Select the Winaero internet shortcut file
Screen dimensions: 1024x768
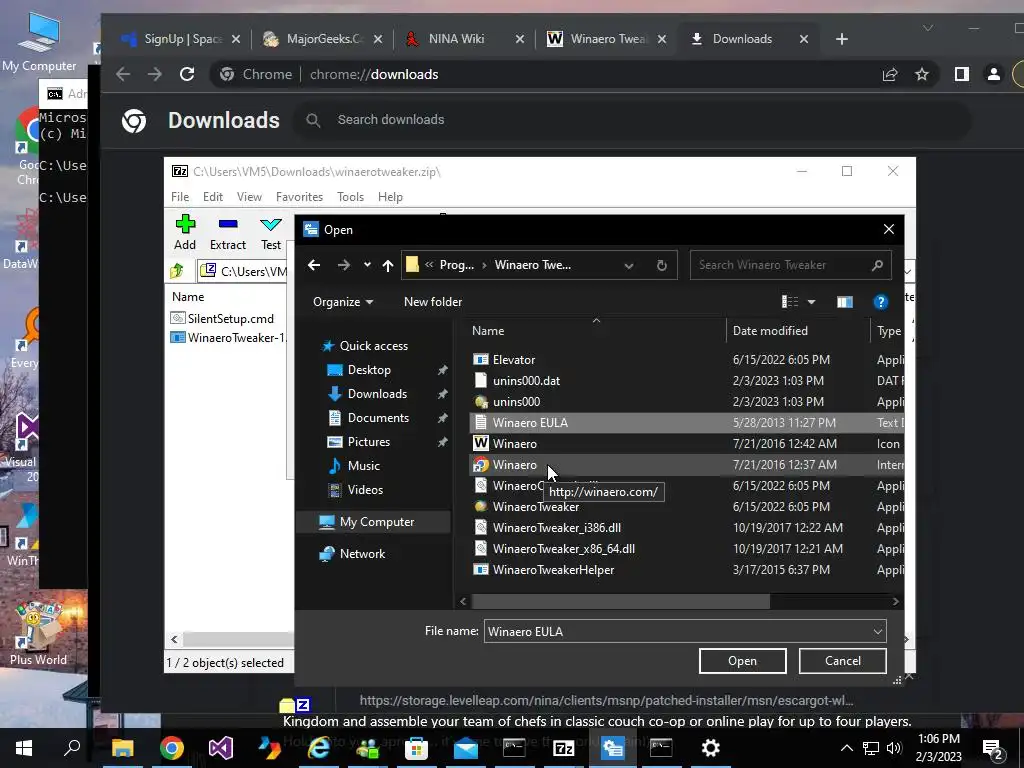point(515,464)
